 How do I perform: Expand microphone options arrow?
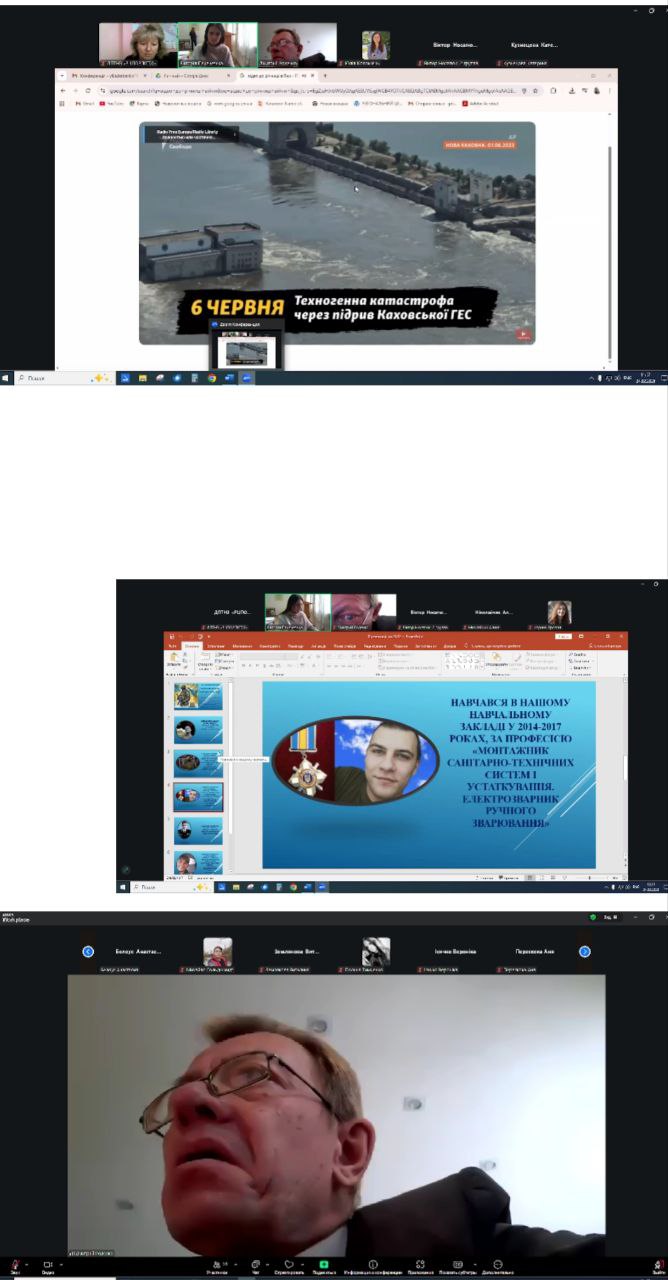pyautogui.click(x=27, y=1264)
